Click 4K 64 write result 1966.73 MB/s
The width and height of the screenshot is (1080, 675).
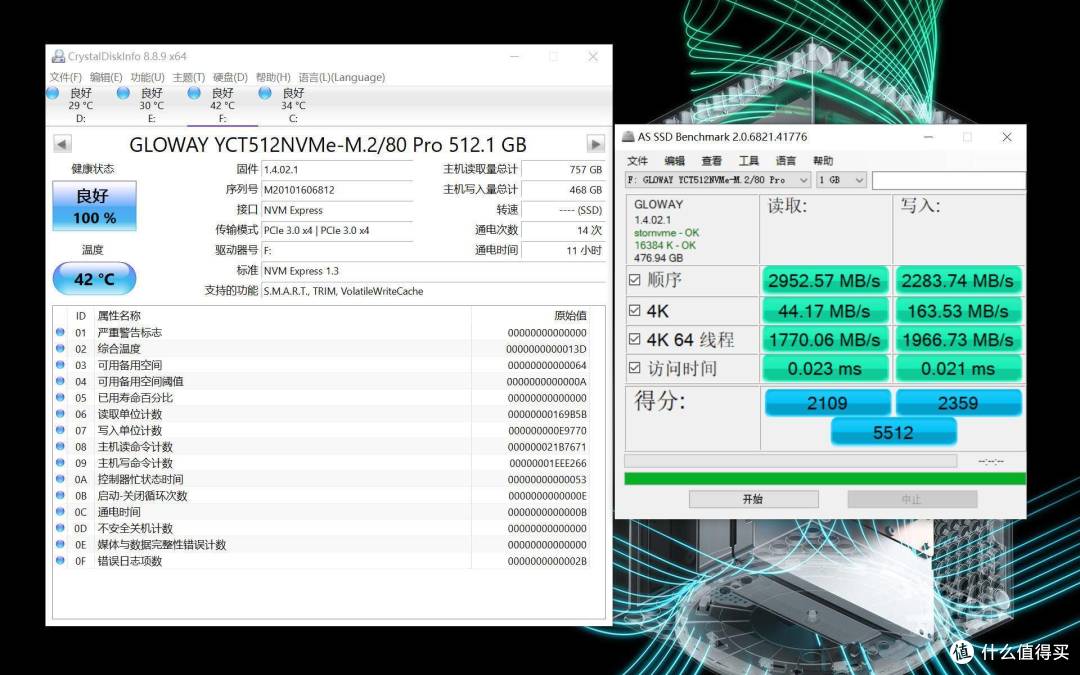pyautogui.click(x=957, y=340)
